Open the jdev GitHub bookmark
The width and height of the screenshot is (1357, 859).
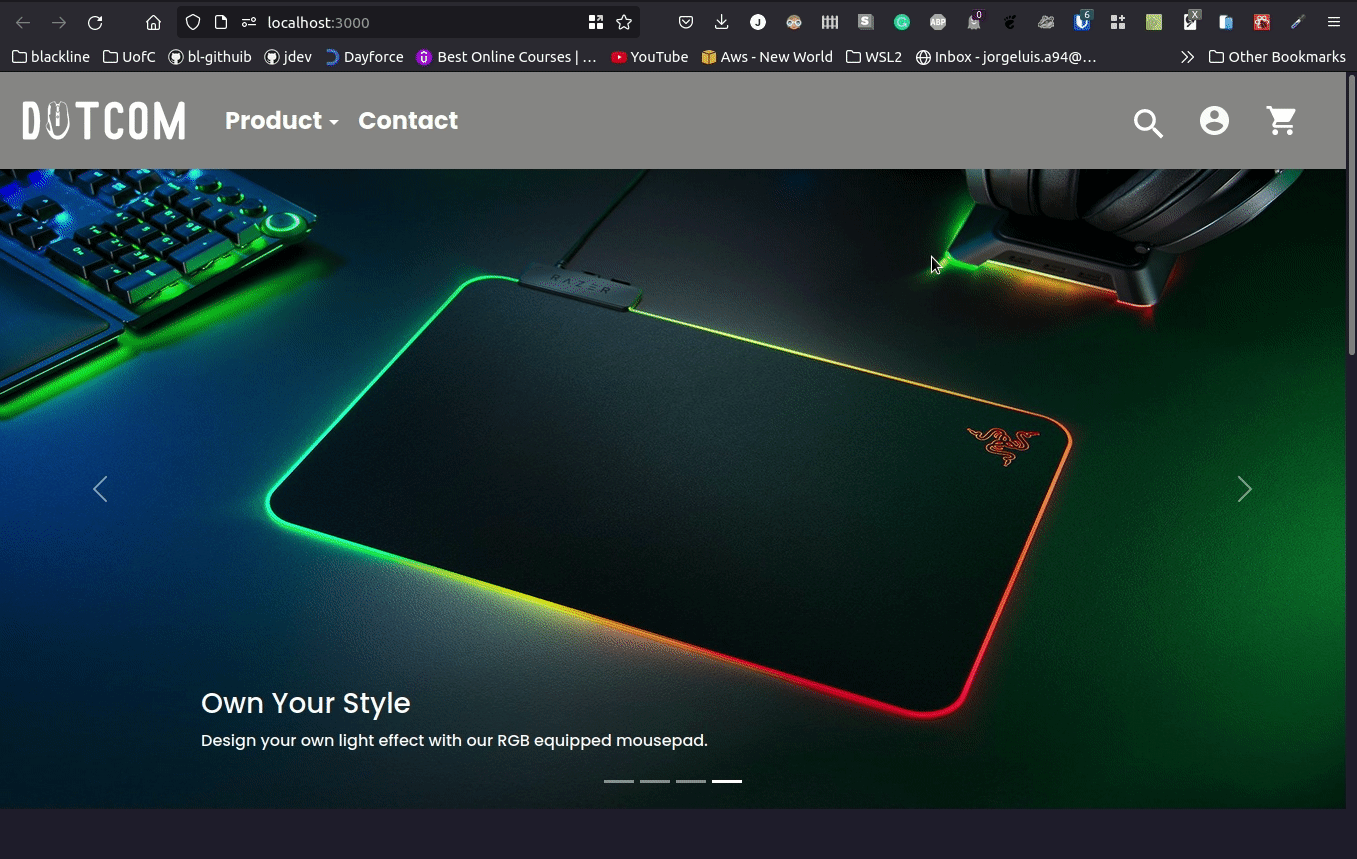click(x=288, y=57)
